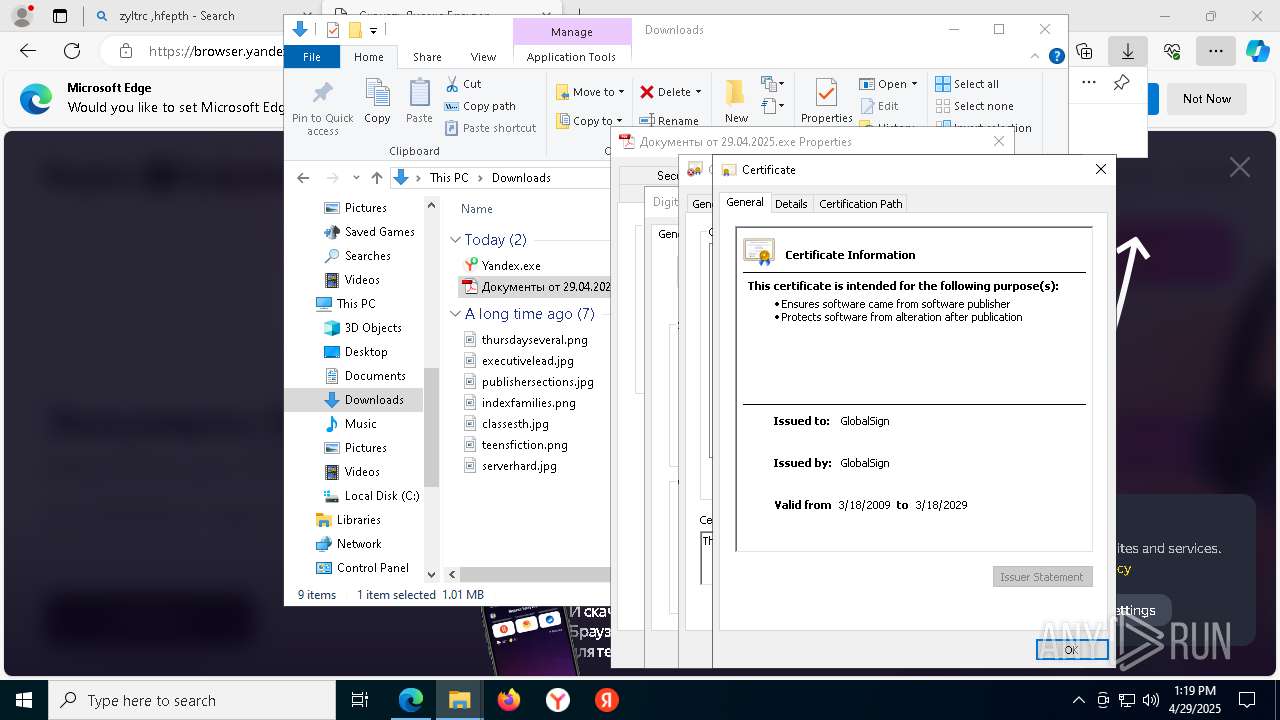Image resolution: width=1280 pixels, height=720 pixels.
Task: Select Documents in navigation pane
Action: pos(365,375)
